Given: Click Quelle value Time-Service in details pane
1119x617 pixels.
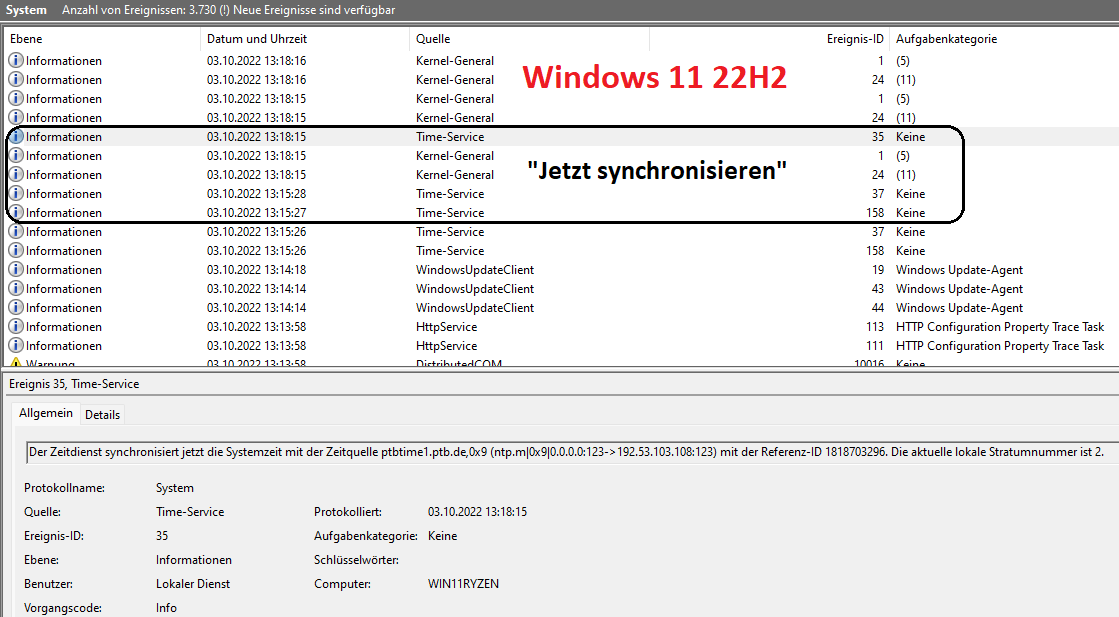Looking at the screenshot, I should point(190,512).
